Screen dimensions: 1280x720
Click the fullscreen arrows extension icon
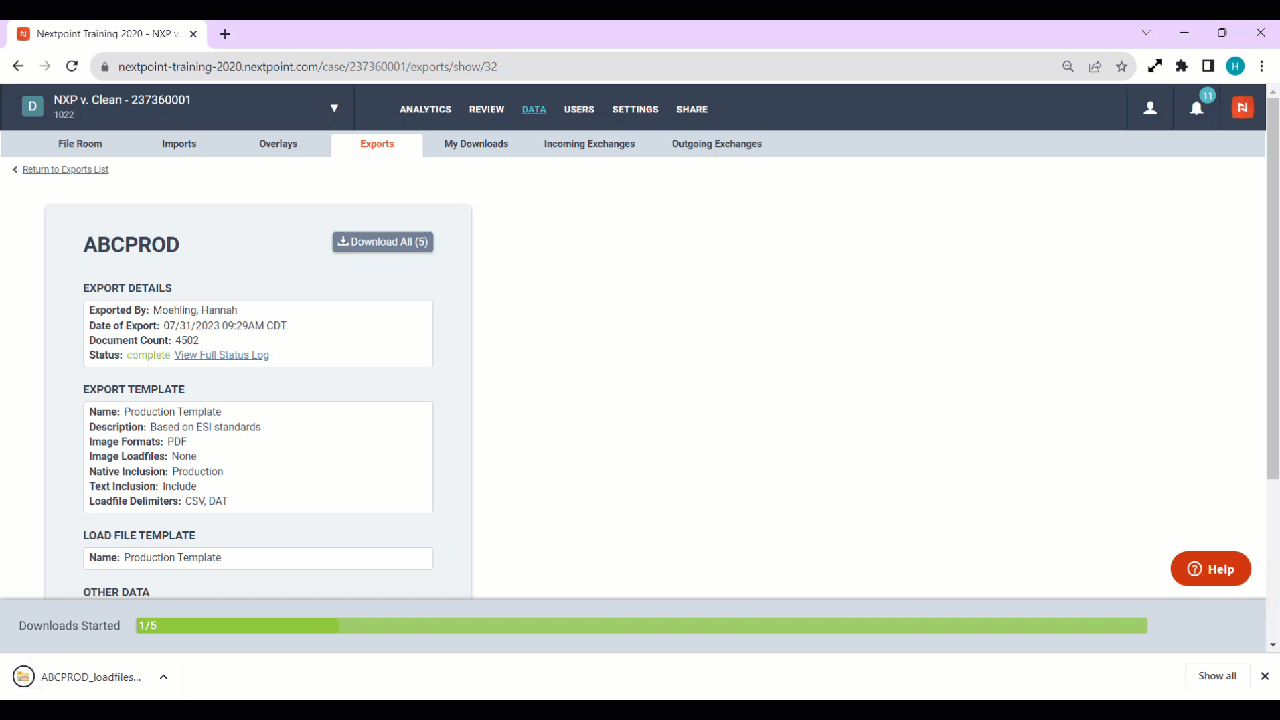click(1155, 66)
